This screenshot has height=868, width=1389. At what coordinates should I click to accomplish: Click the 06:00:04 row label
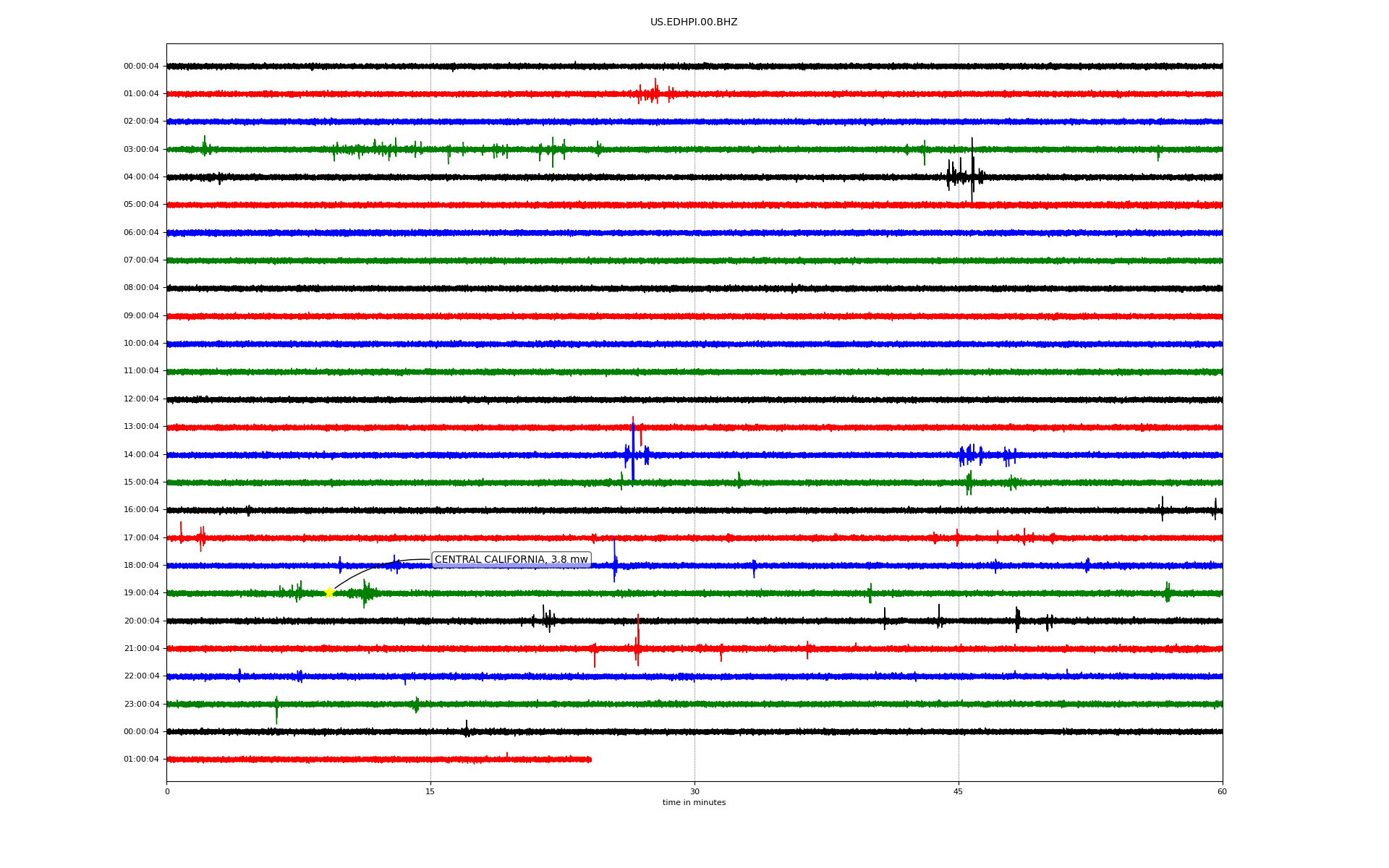pos(141,233)
